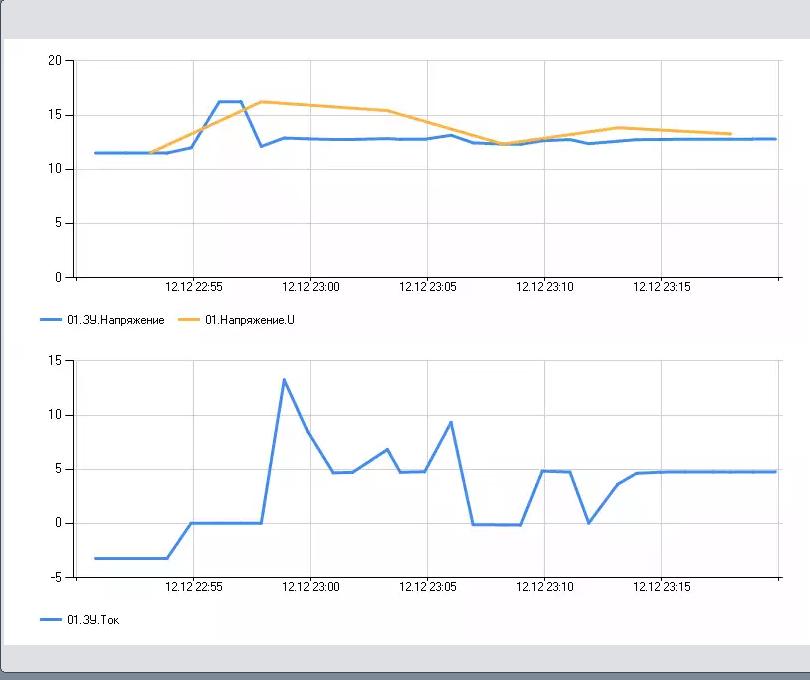
Task: Click current curve's dip to zero after 23:10
Action: tap(589, 522)
